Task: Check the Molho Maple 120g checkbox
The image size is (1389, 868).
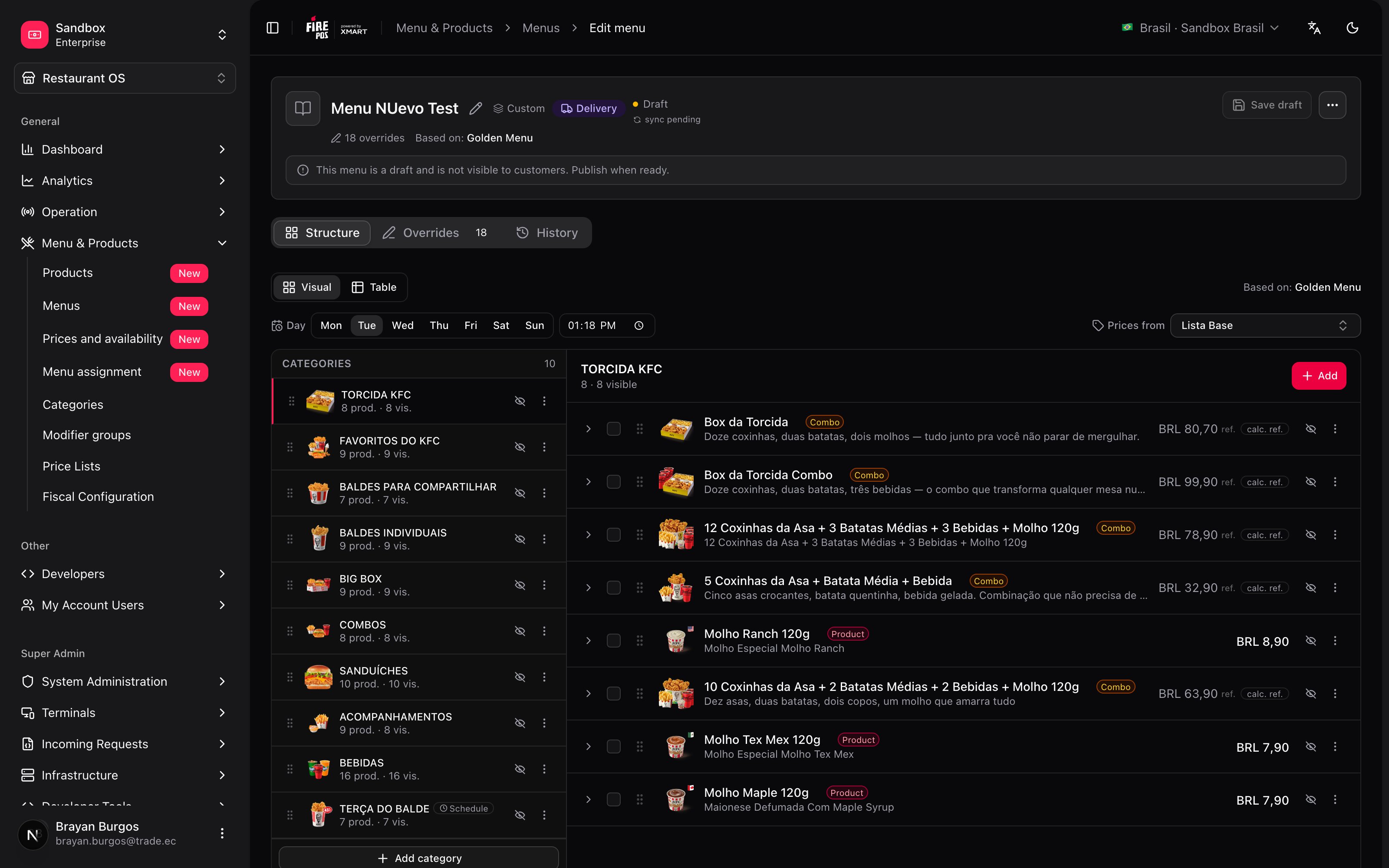Action: [614, 799]
